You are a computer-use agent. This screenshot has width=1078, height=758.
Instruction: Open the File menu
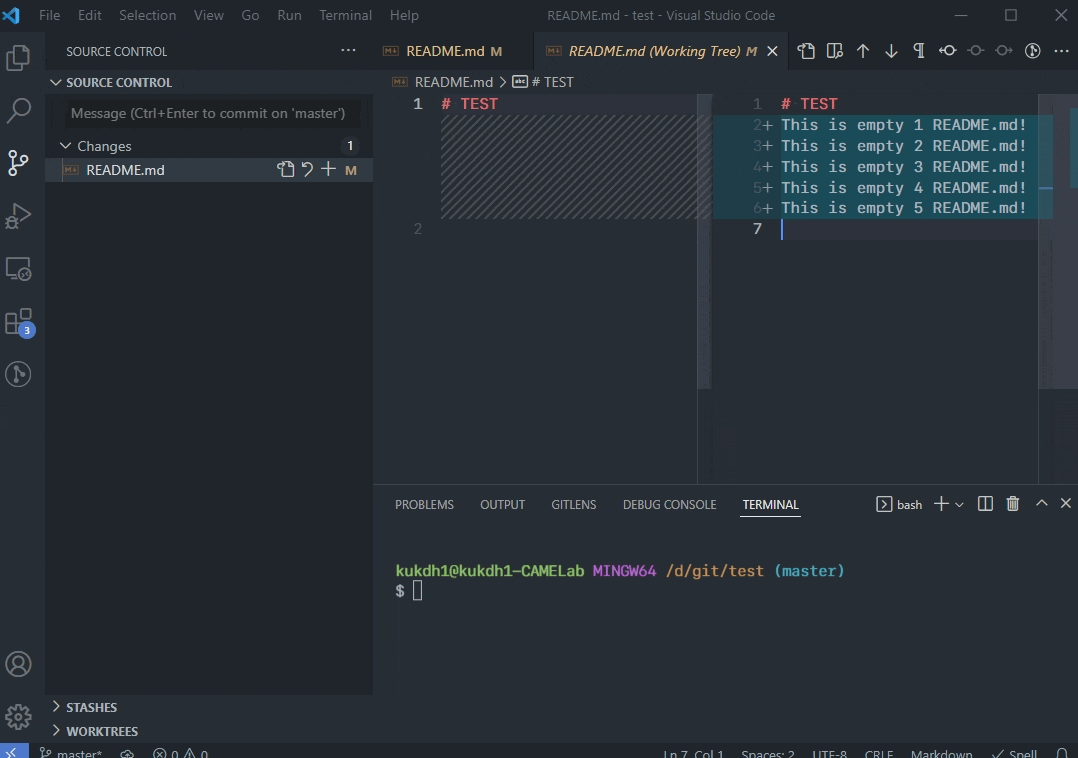pos(50,15)
